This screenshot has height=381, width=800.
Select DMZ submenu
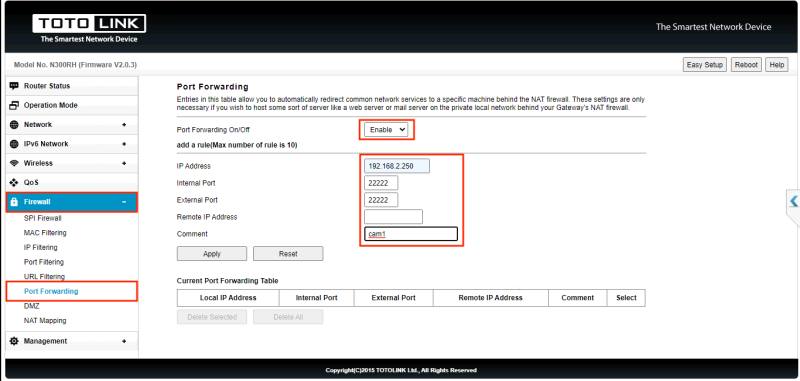[x=32, y=306]
